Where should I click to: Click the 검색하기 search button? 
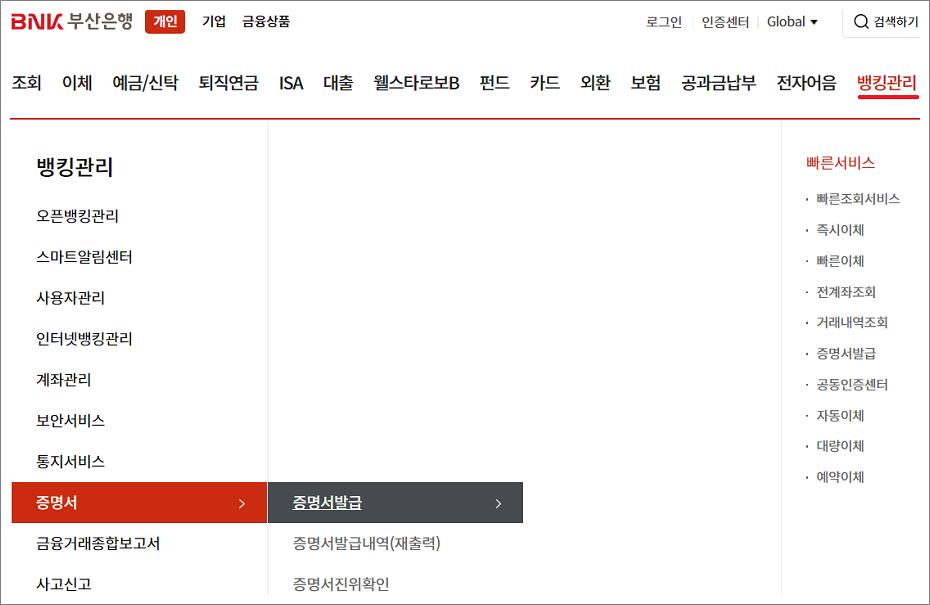(886, 22)
